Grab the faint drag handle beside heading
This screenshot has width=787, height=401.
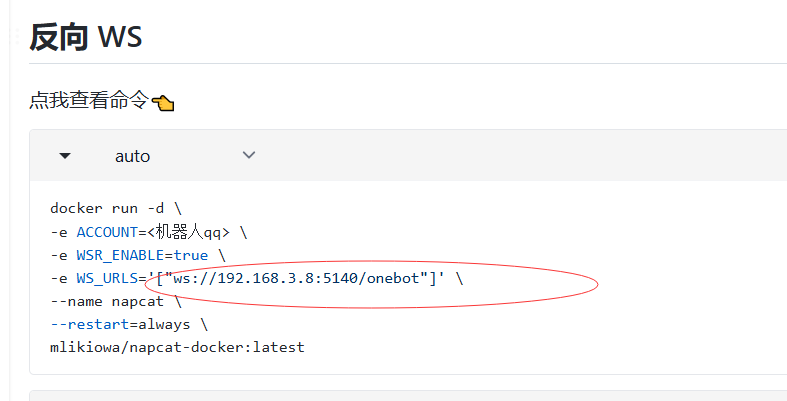pos(14,36)
